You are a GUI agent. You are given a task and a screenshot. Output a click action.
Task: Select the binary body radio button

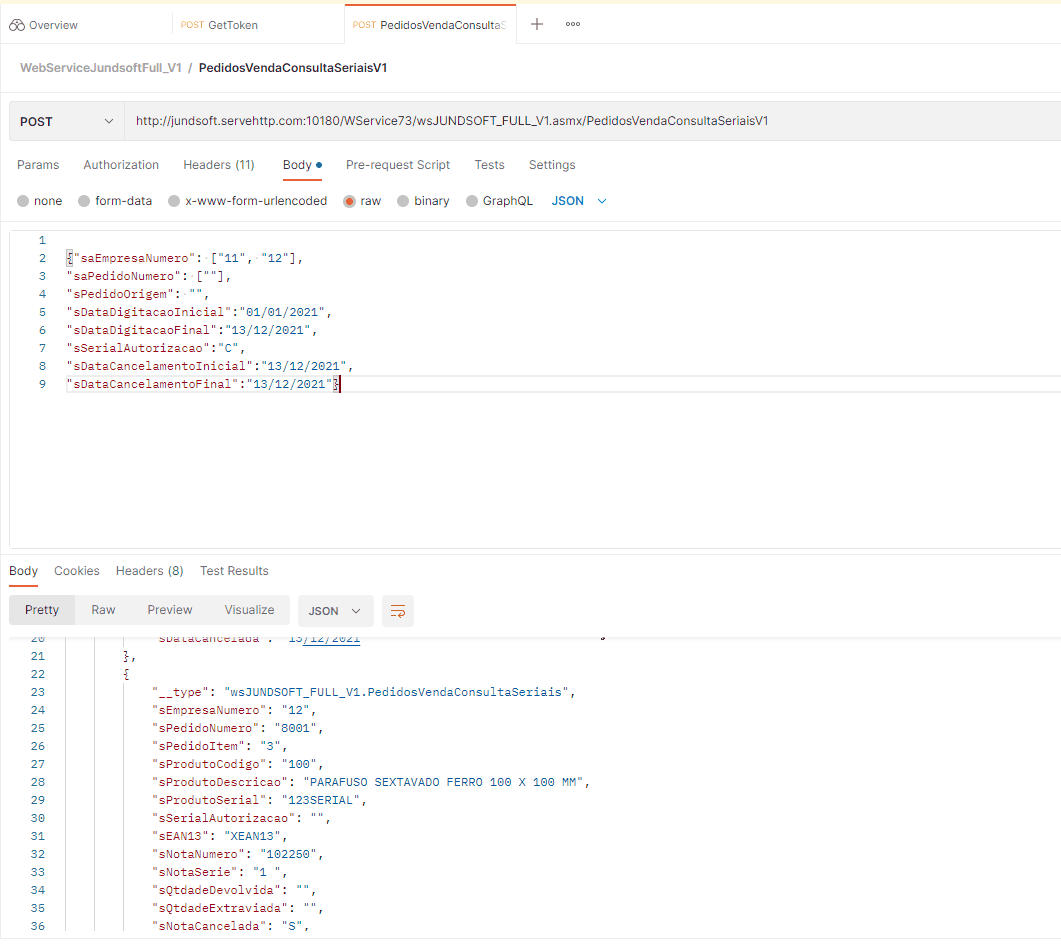pos(403,201)
